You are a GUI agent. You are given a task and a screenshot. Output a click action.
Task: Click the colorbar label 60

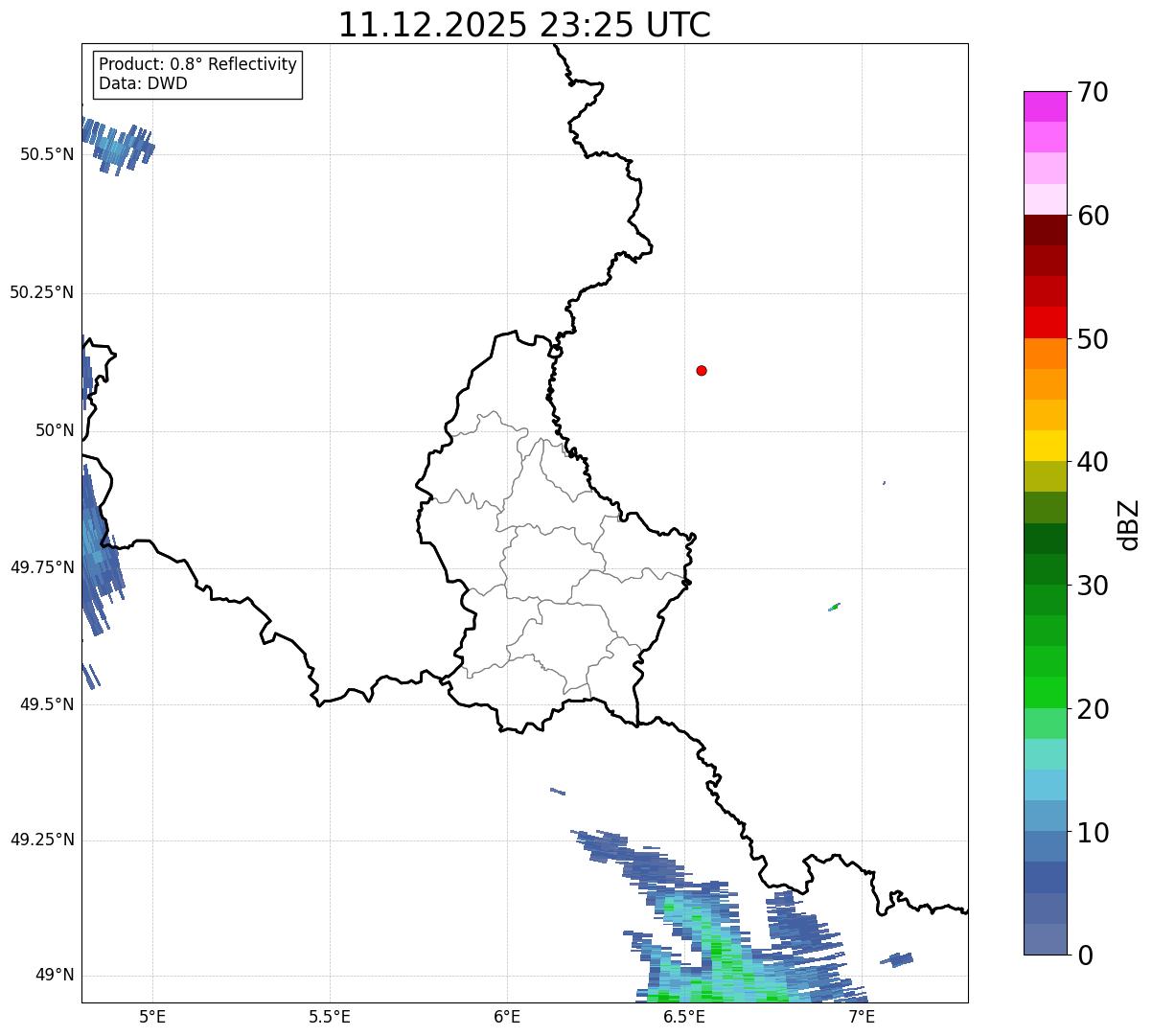1093,216
